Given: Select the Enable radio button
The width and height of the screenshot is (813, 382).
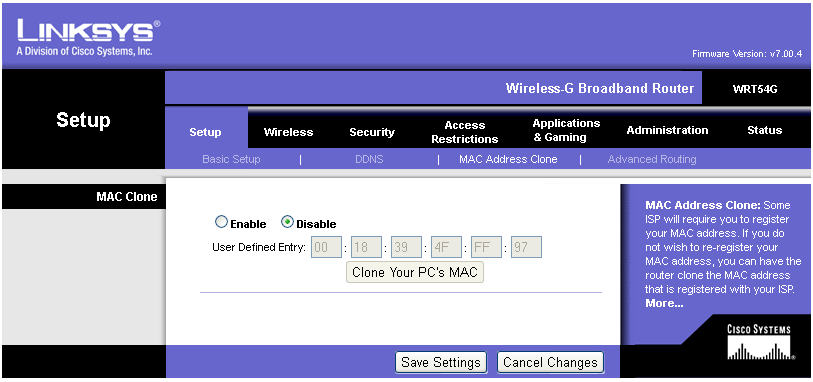Looking at the screenshot, I should click(221, 223).
